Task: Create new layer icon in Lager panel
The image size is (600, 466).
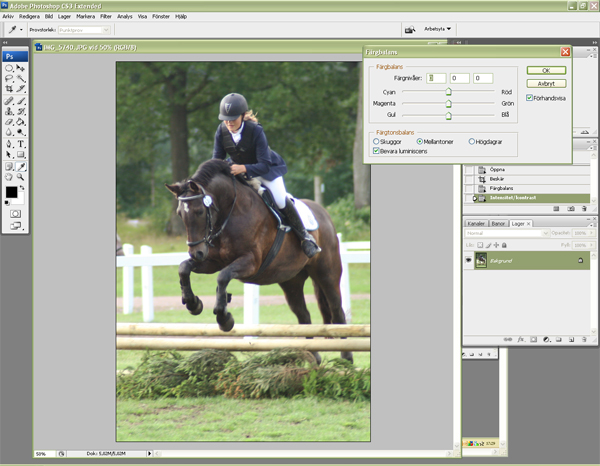Action: pyautogui.click(x=571, y=339)
